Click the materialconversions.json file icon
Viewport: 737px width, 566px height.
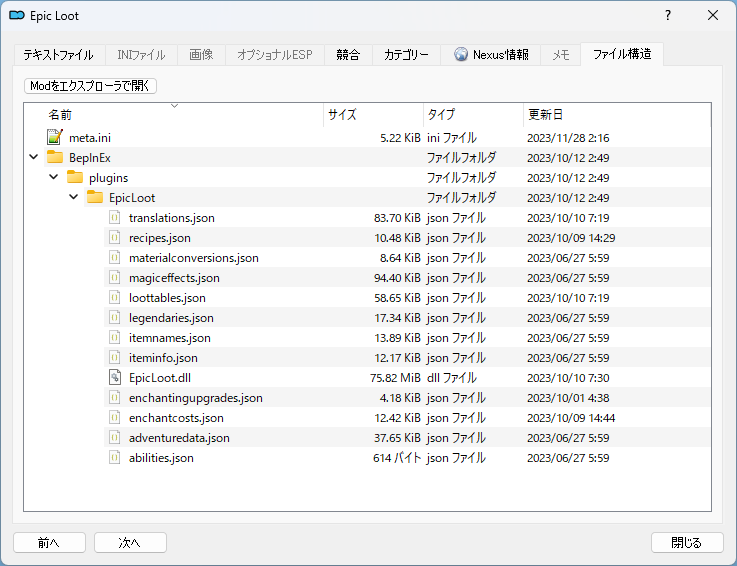click(115, 257)
